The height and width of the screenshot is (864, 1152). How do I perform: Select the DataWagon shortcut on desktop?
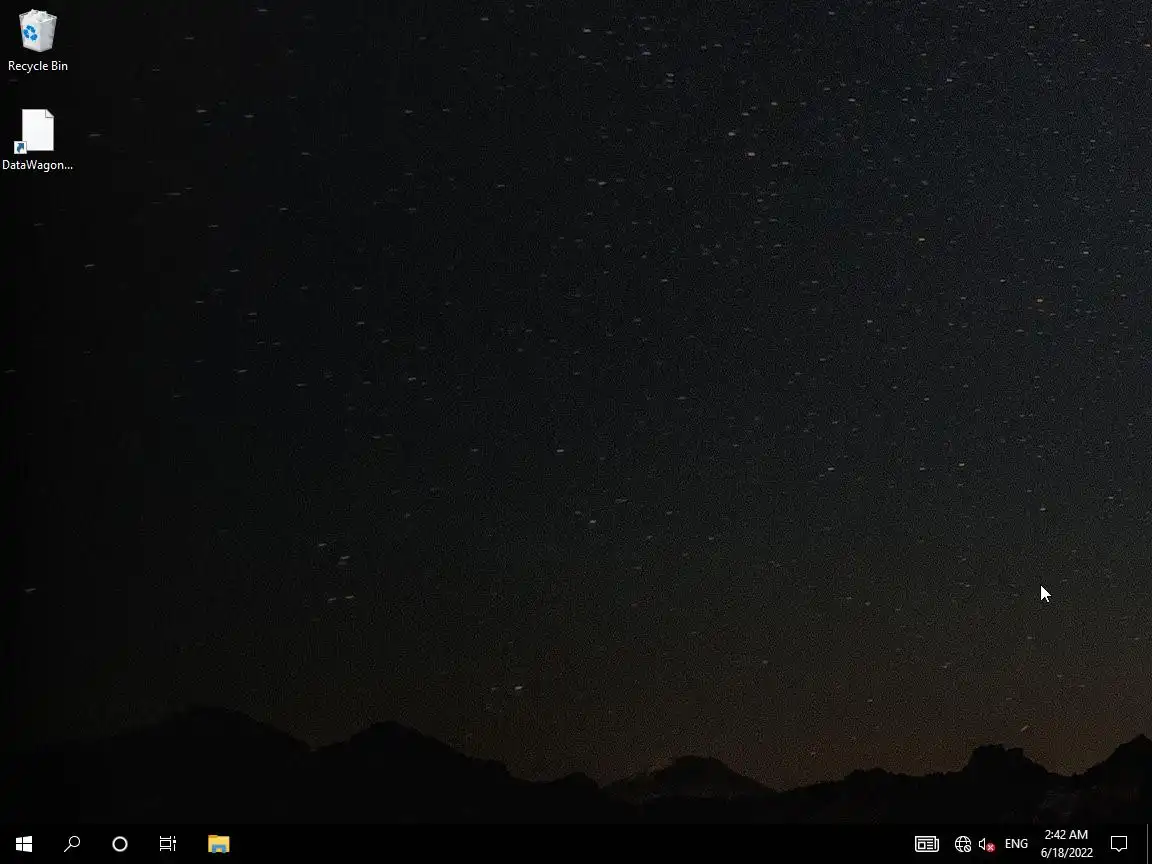point(37,140)
